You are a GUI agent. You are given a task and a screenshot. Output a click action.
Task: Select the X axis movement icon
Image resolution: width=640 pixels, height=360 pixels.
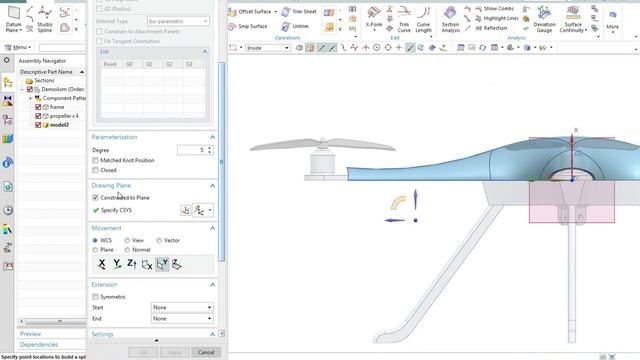(102, 264)
